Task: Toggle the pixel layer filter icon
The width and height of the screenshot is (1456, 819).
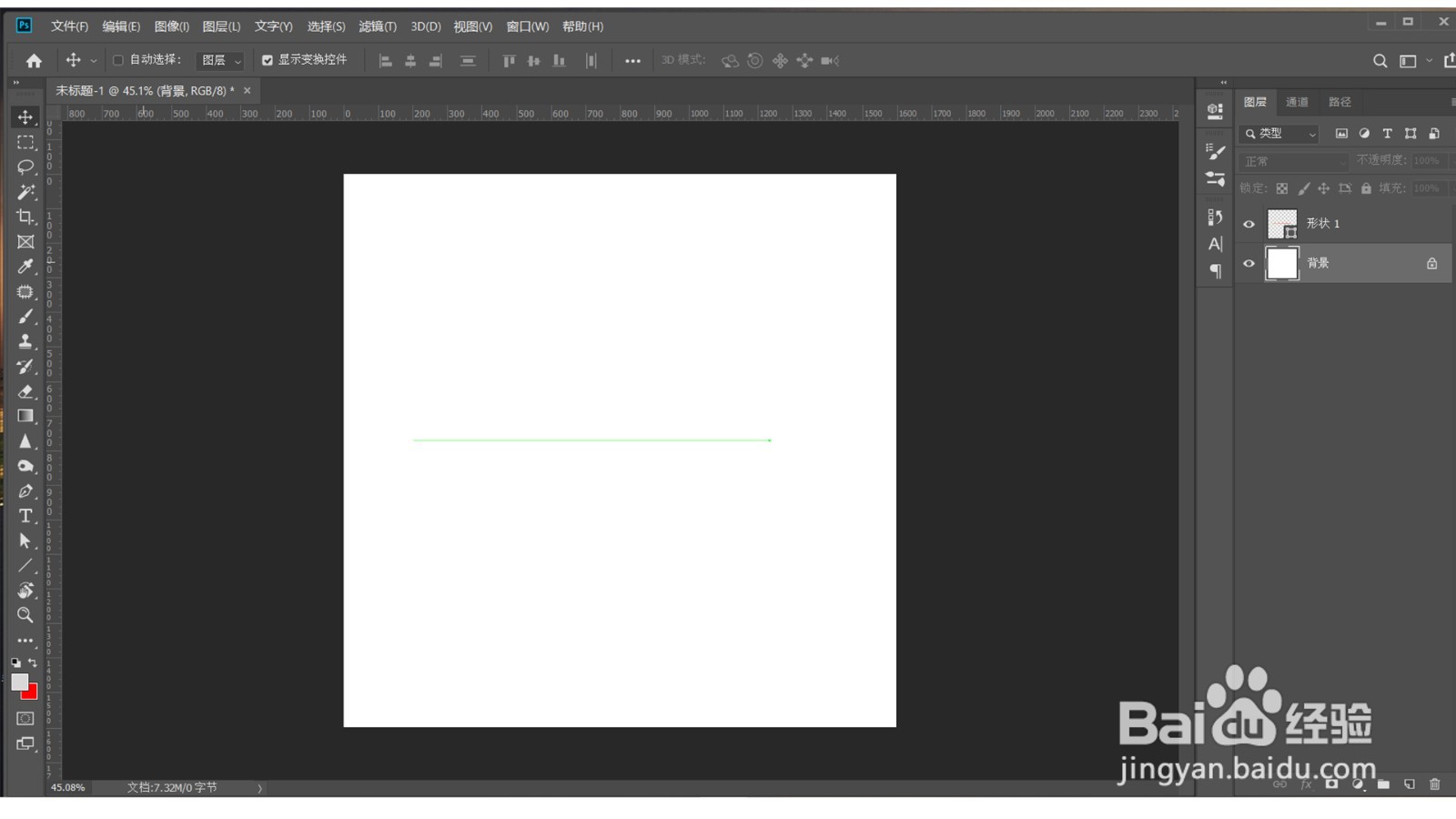Action: pos(1341,134)
